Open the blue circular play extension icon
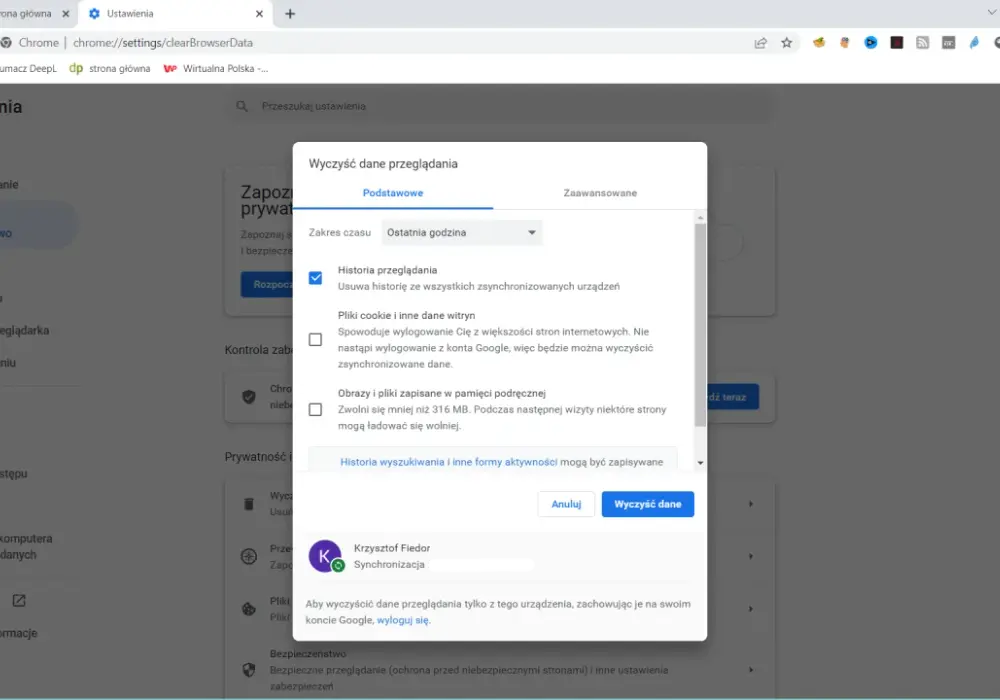The height and width of the screenshot is (700, 1000). pyautogui.click(x=871, y=43)
